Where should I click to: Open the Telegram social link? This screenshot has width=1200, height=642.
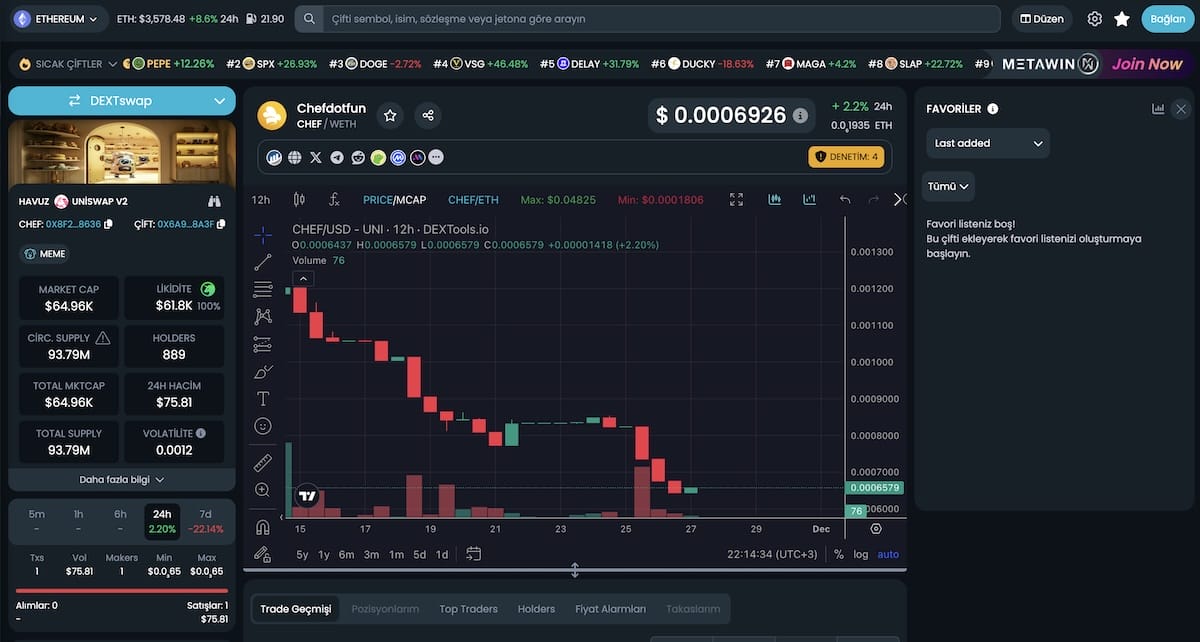tap(337, 157)
